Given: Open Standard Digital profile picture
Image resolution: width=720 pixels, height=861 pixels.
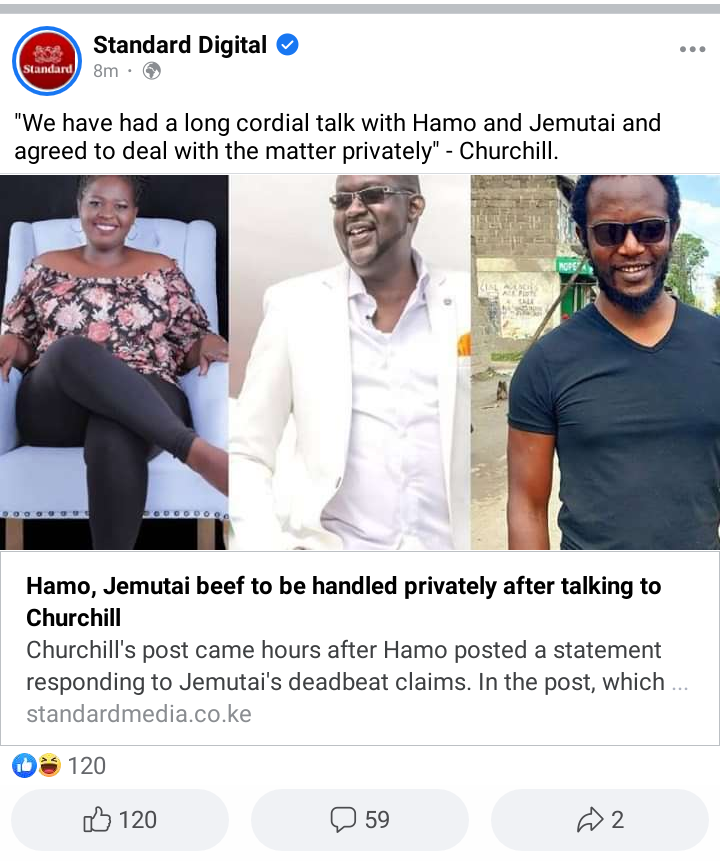Looking at the screenshot, I should click(47, 61).
